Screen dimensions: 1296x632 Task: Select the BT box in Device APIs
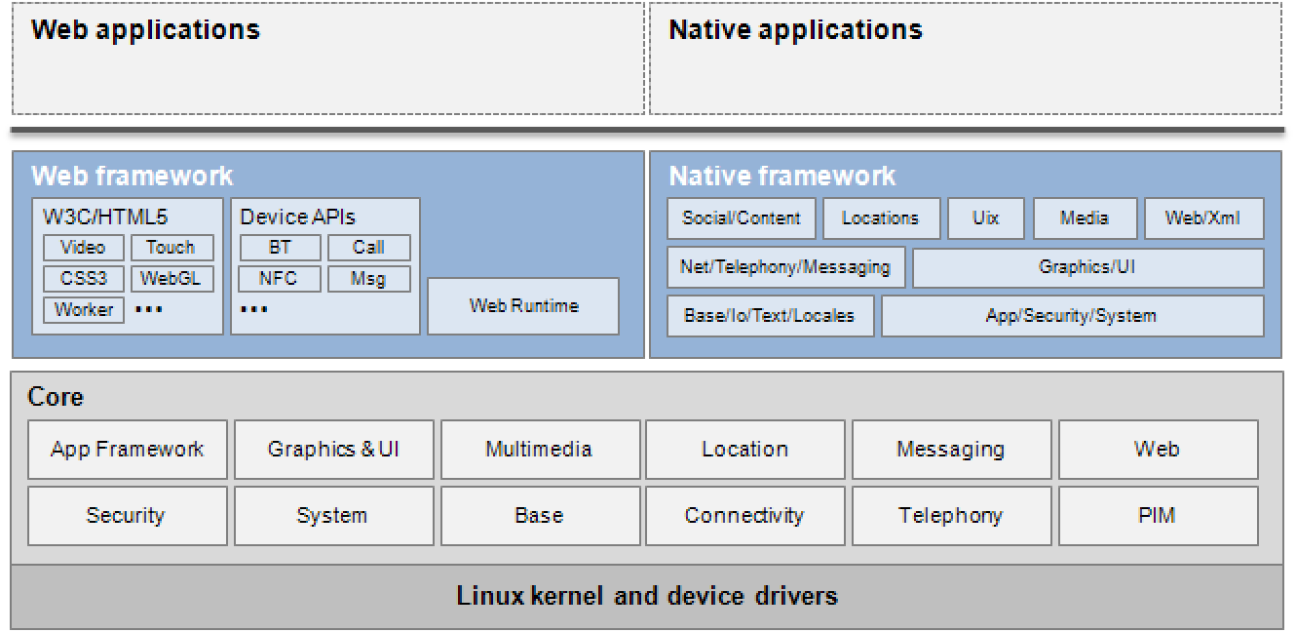[279, 248]
